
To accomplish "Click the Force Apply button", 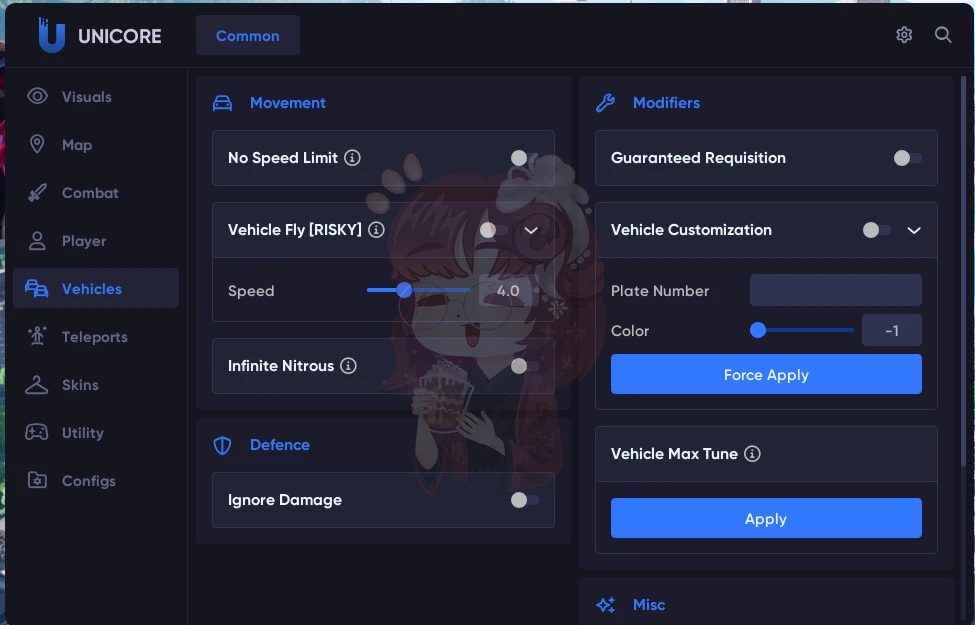I will 766,374.
